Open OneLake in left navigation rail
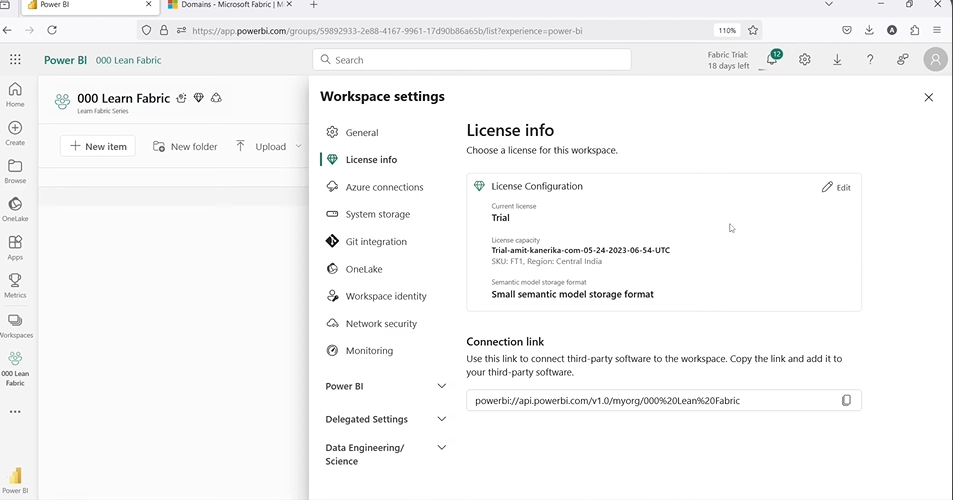 click(x=15, y=210)
